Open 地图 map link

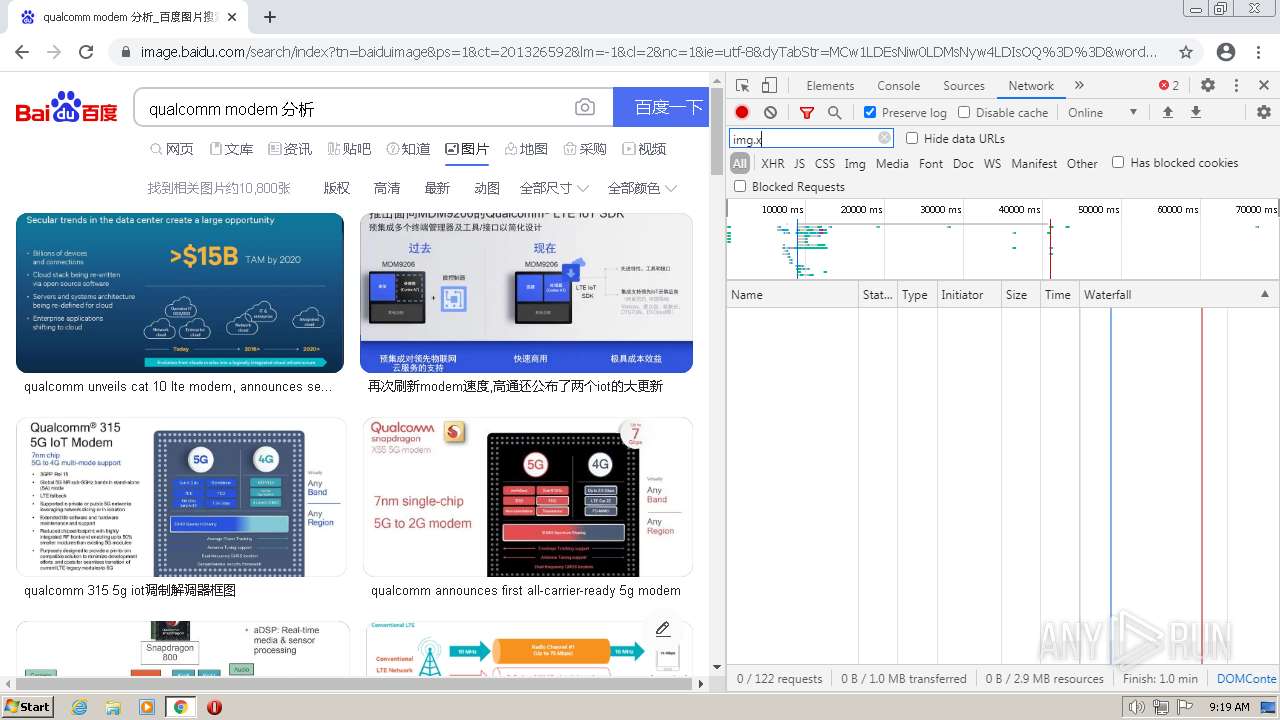pyautogui.click(x=526, y=149)
